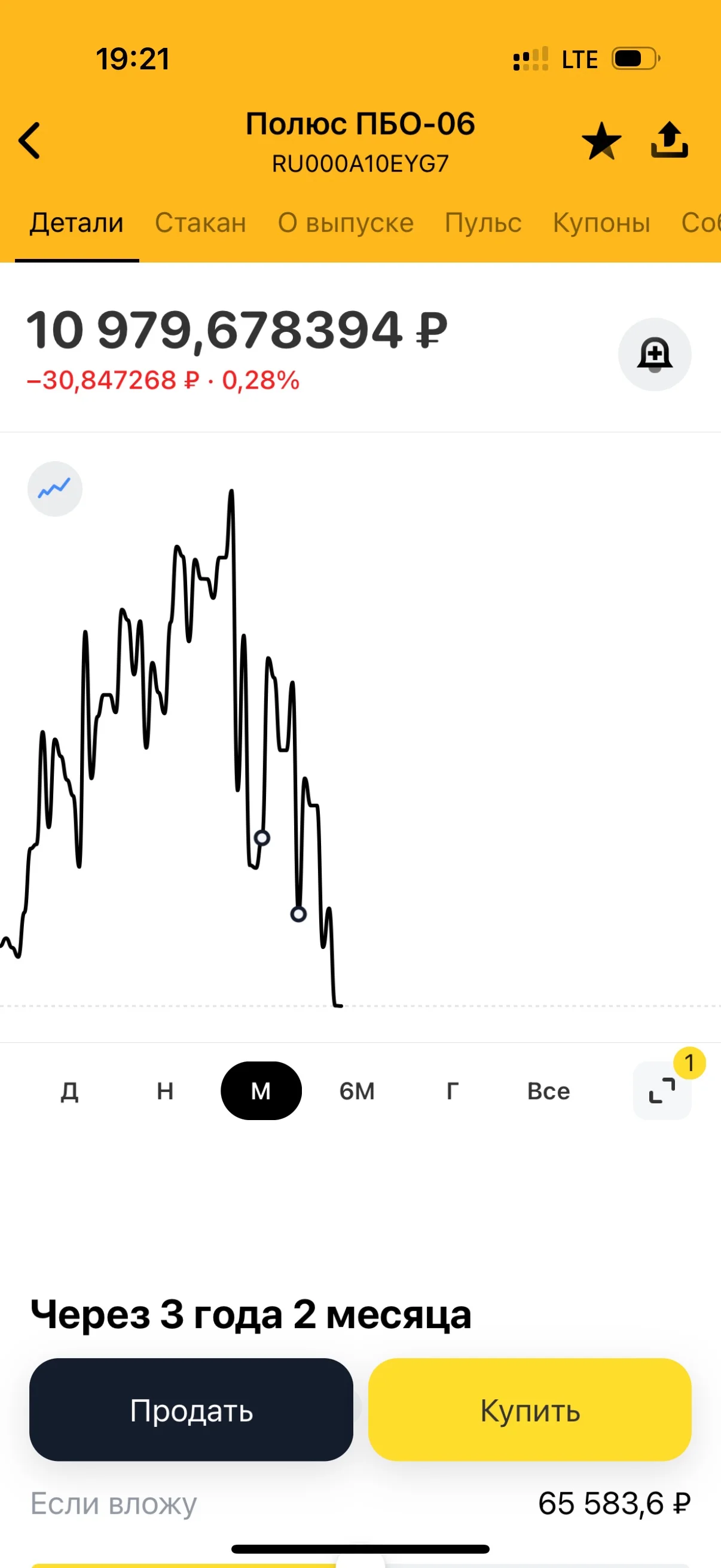Tap the battery indicator in the status bar
This screenshot has width=721, height=1568.
tap(636, 59)
